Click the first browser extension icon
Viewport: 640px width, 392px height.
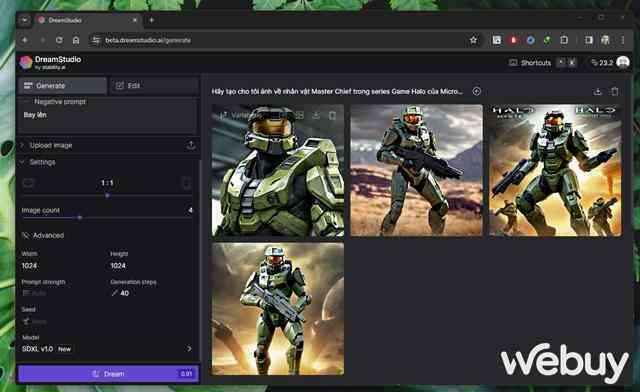click(497, 40)
